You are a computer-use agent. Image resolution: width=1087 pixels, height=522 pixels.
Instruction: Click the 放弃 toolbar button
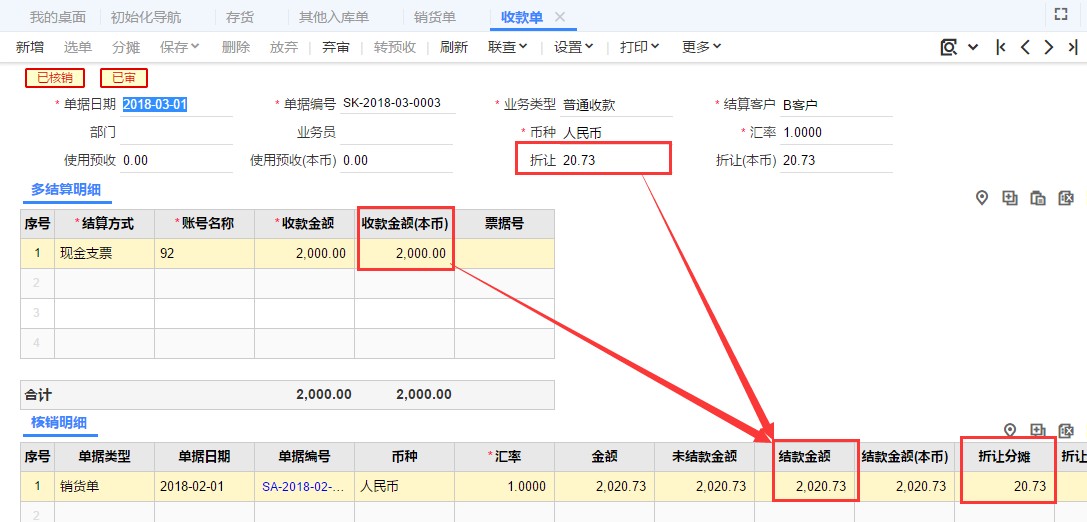click(x=284, y=47)
